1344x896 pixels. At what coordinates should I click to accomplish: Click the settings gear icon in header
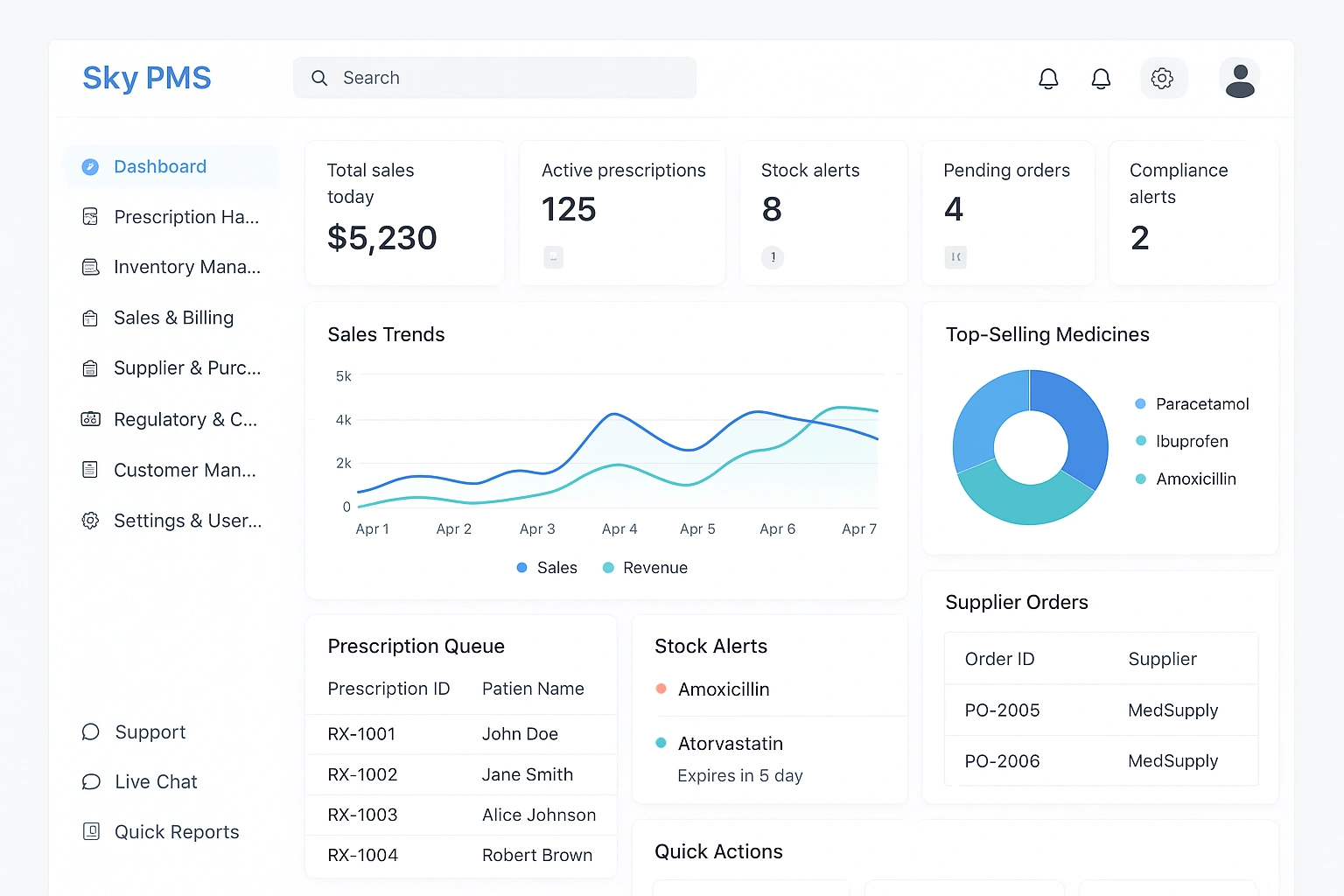pyautogui.click(x=1162, y=79)
